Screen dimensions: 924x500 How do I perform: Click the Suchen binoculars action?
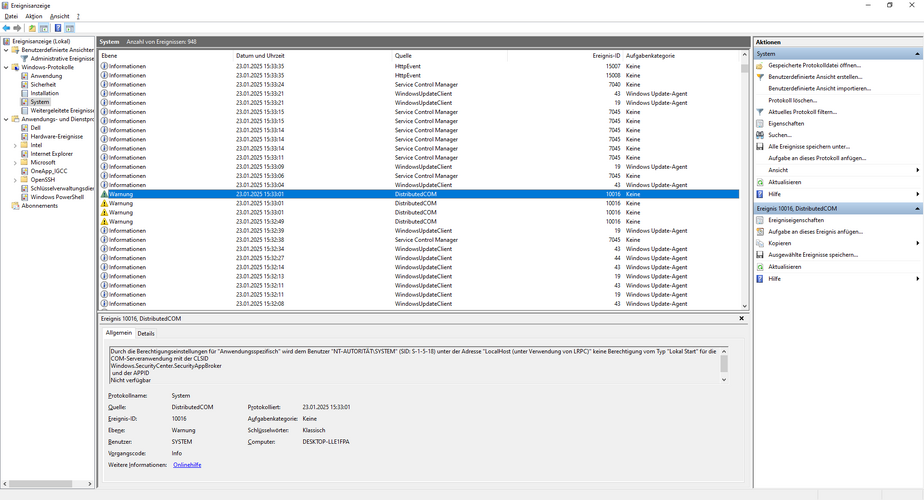click(780, 135)
